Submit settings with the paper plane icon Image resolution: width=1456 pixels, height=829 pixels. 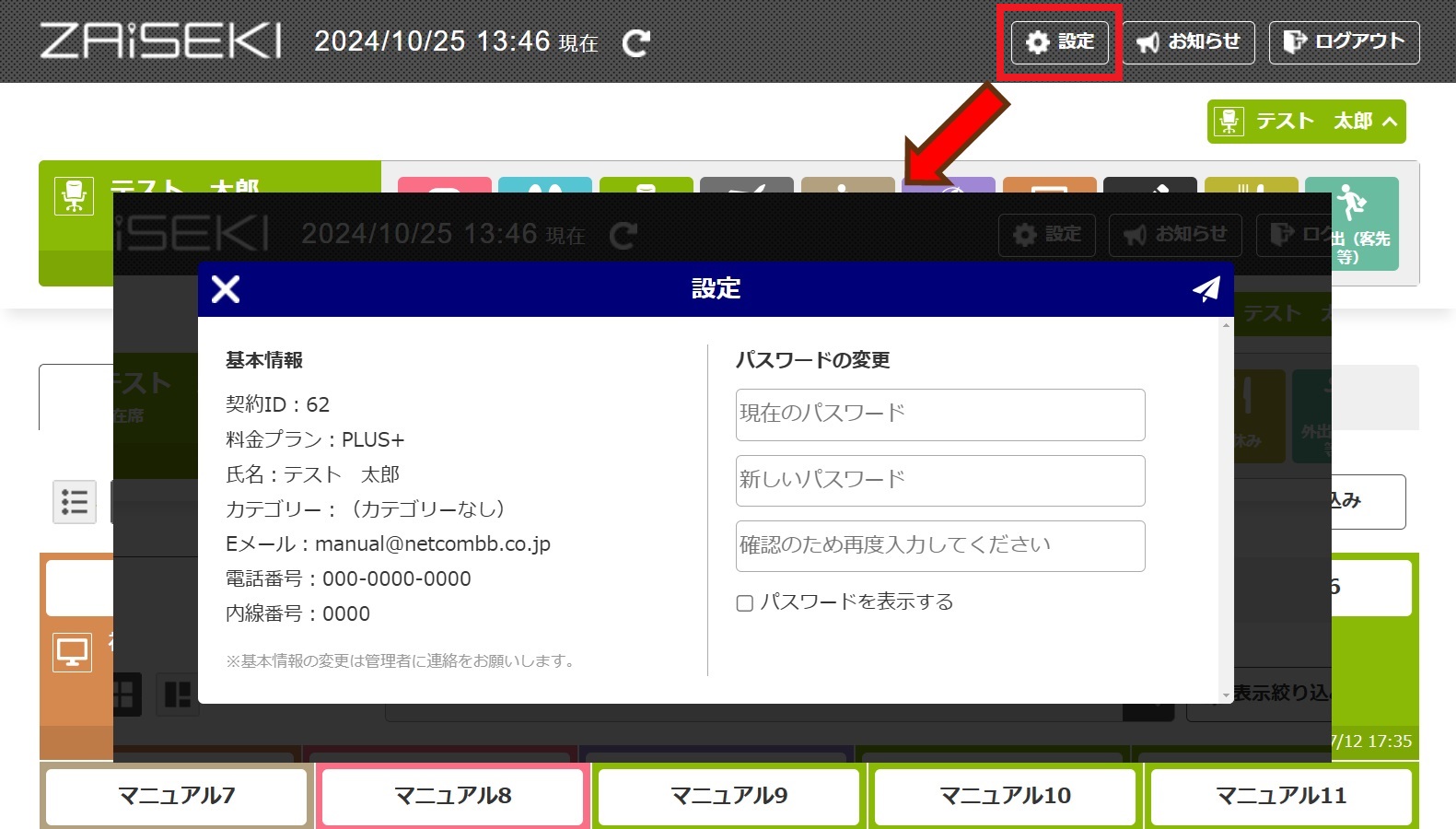click(x=1206, y=289)
